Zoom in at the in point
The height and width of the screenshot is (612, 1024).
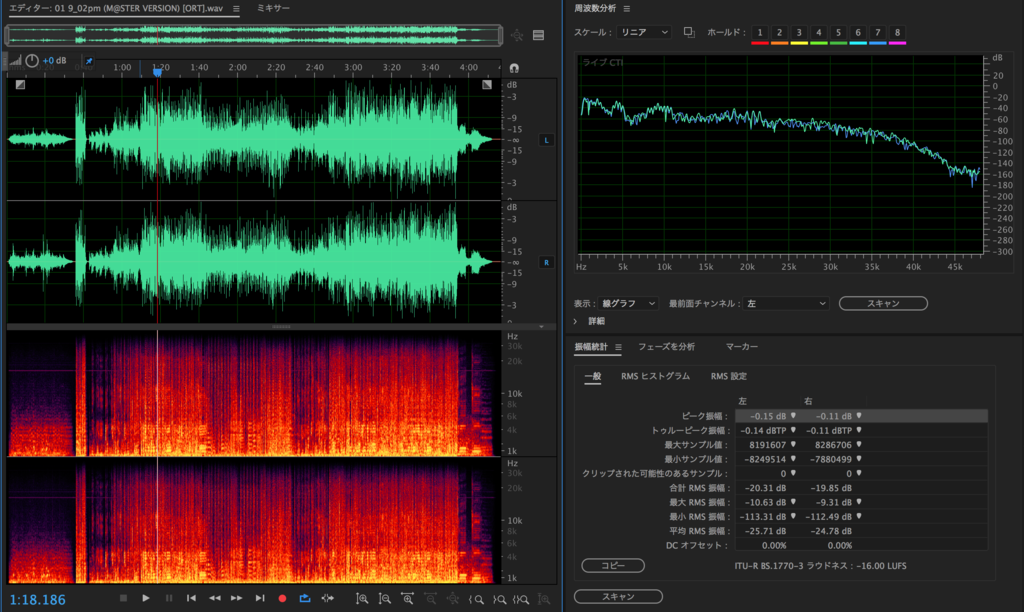point(476,599)
